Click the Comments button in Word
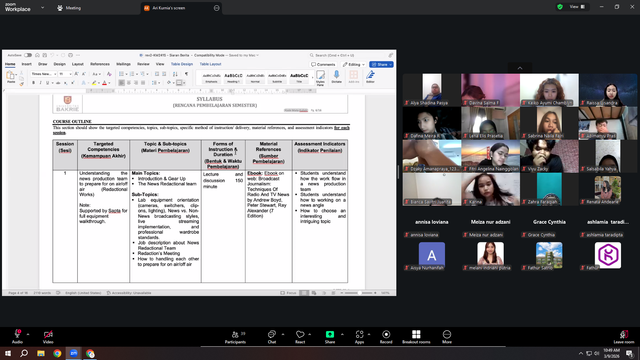Image resolution: width=640 pixels, height=360 pixels. pyautogui.click(x=323, y=64)
